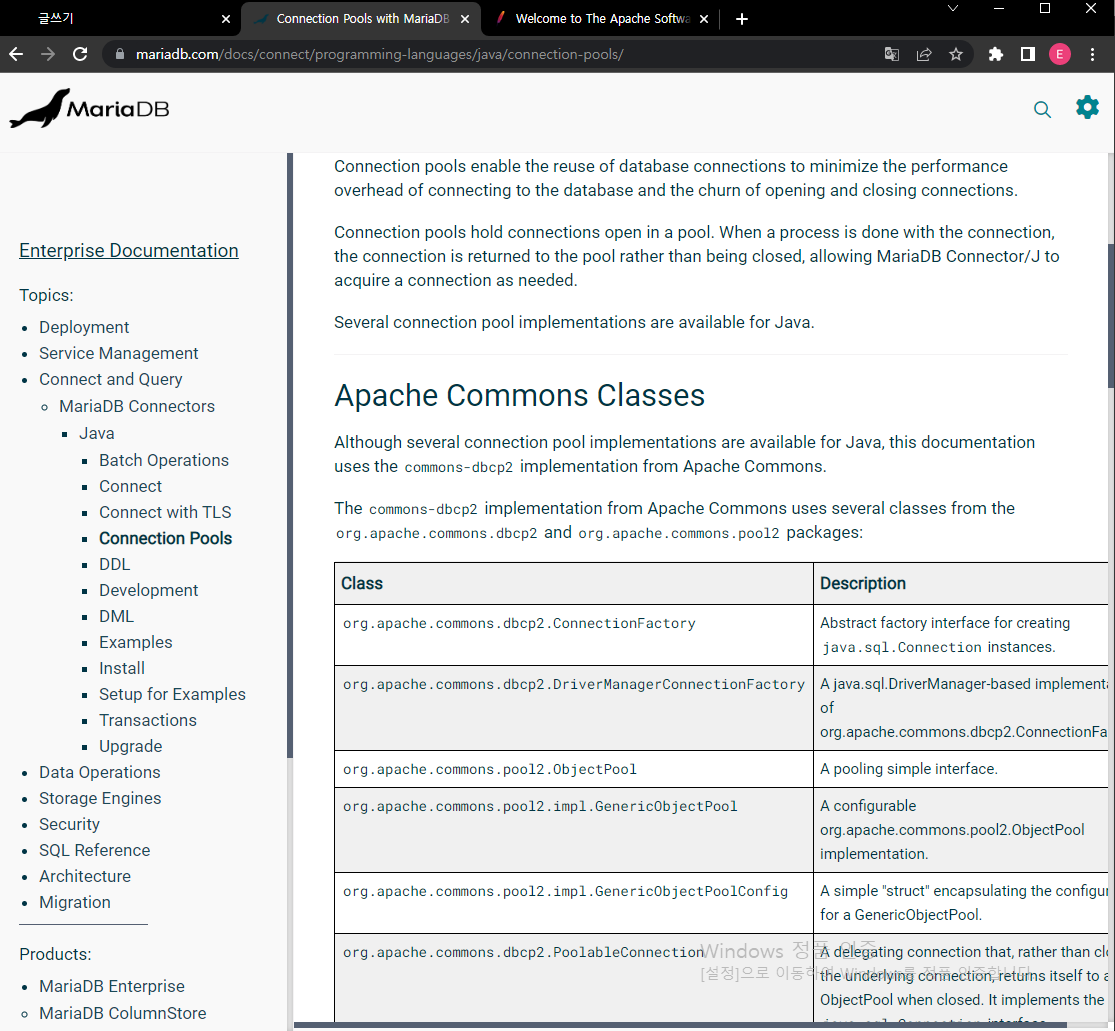Click the GenericObjectPoolConfig class cell
This screenshot has width=1115, height=1031.
click(x=574, y=903)
